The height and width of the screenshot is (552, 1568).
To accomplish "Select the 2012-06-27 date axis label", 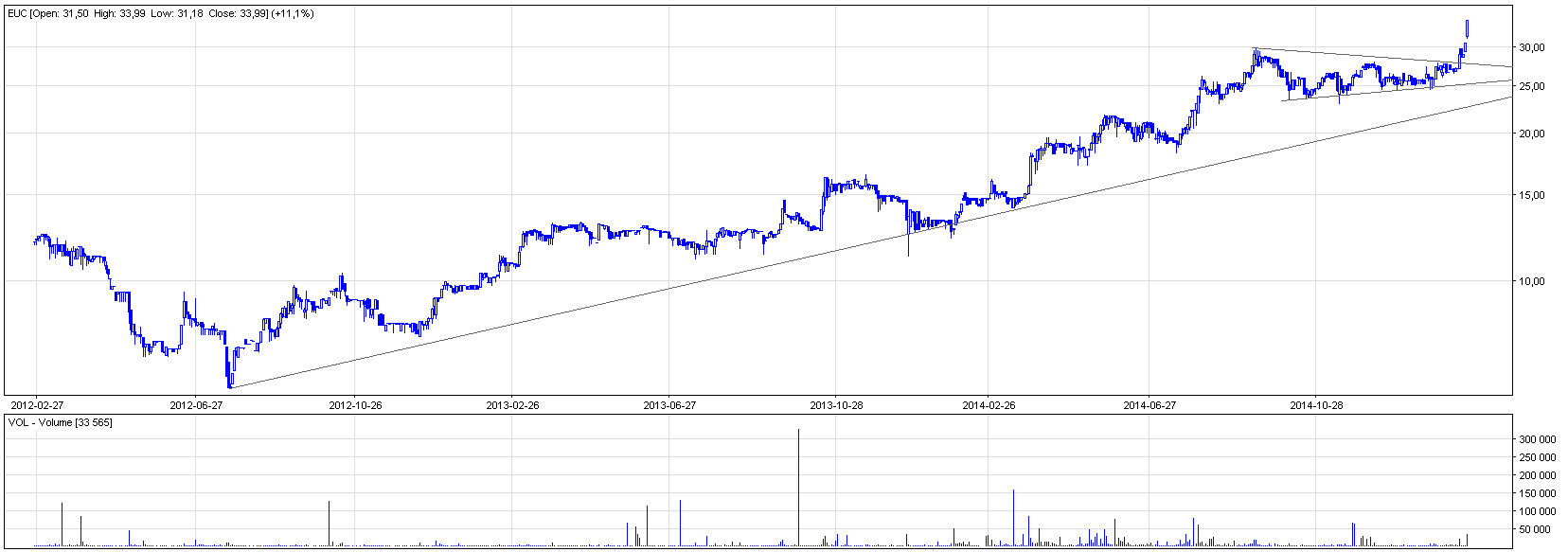I will click(x=196, y=405).
